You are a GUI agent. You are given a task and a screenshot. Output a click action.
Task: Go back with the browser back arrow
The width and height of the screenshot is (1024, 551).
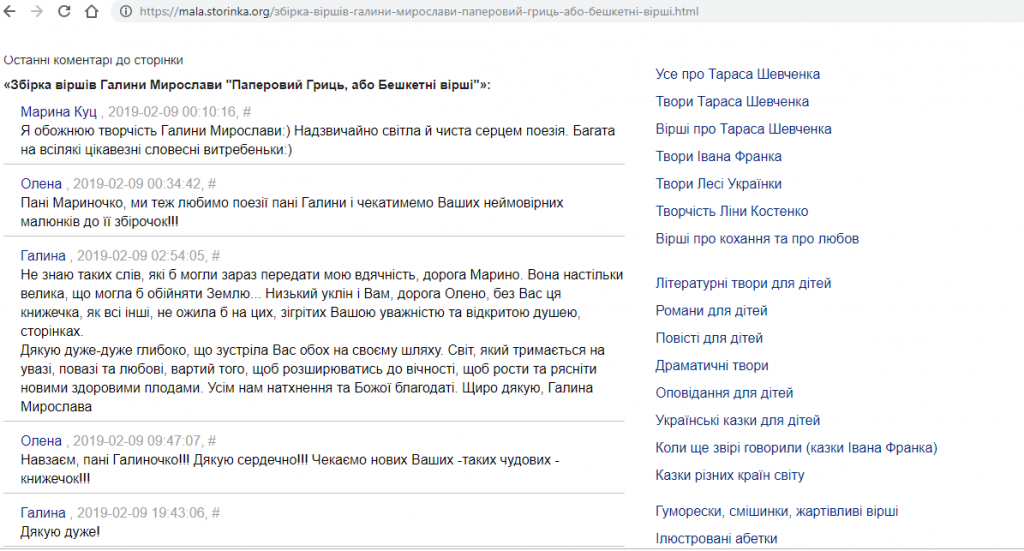coord(9,11)
